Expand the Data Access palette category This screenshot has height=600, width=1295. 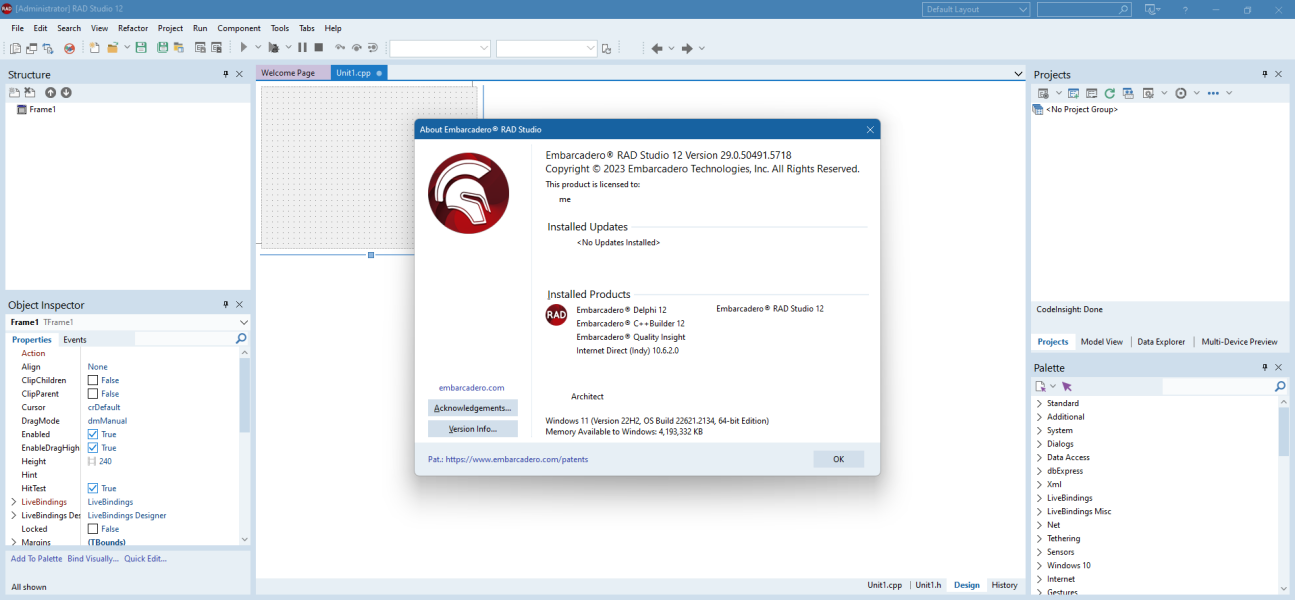1039,457
